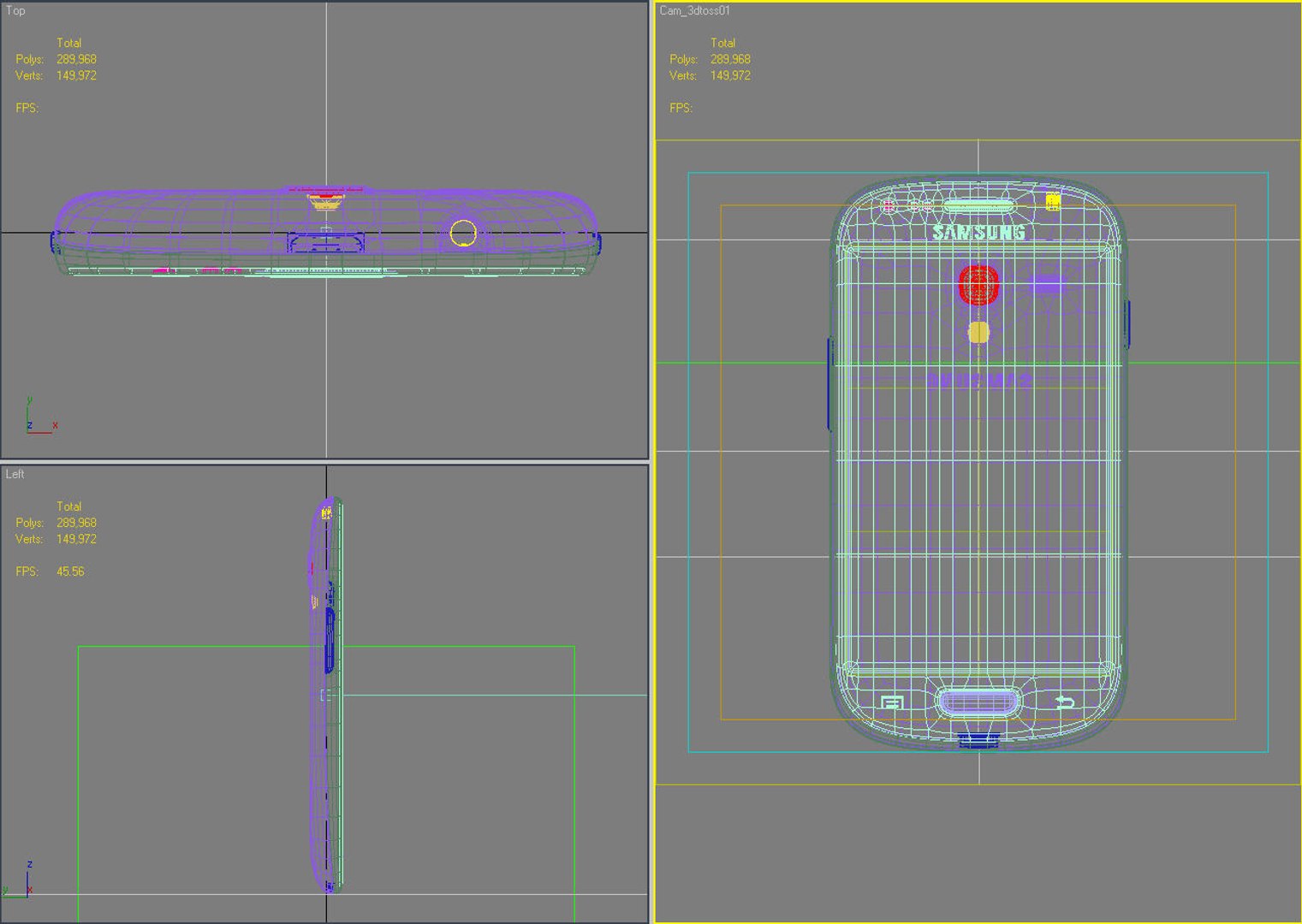
Task: Click the SAMSUNG logo at phone top
Action: tap(978, 233)
